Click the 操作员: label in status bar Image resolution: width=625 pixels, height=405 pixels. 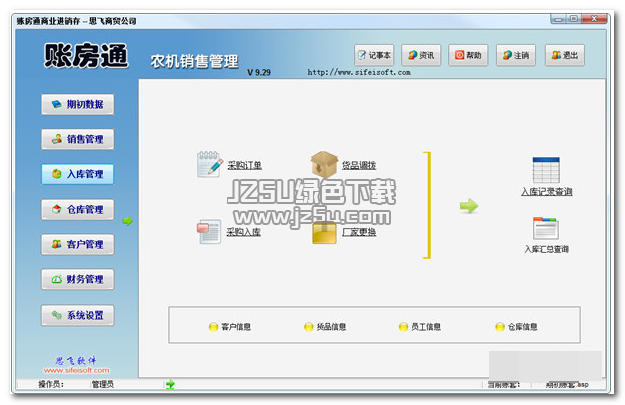coord(51,384)
